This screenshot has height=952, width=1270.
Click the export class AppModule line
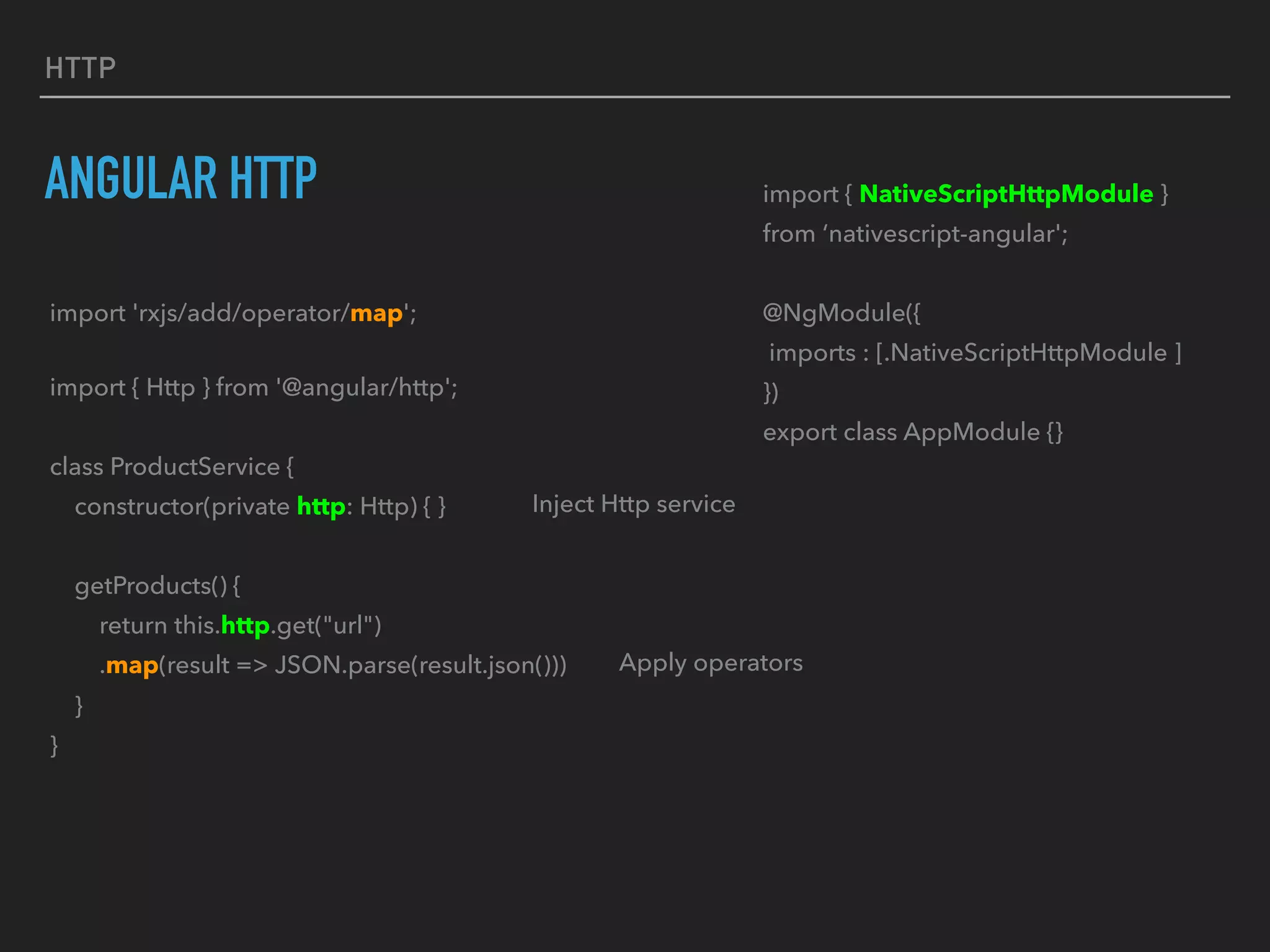[x=912, y=432]
